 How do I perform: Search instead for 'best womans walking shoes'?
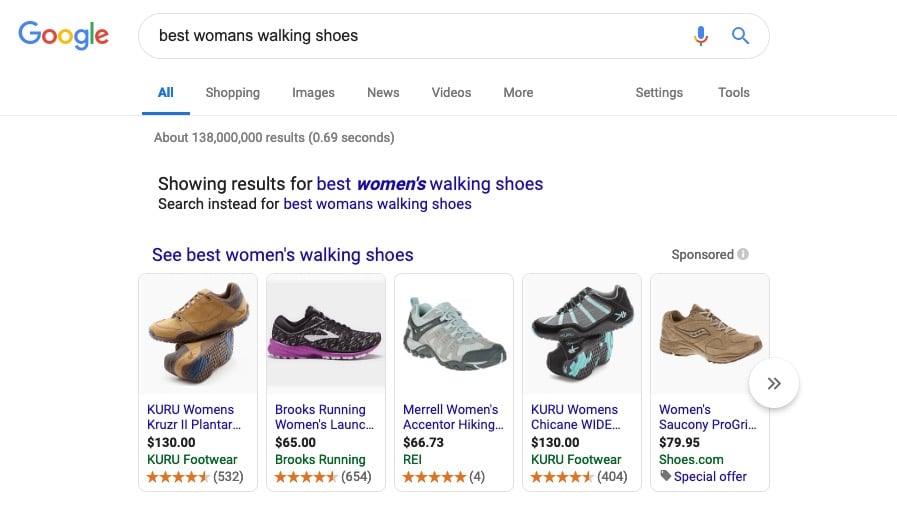(x=378, y=204)
